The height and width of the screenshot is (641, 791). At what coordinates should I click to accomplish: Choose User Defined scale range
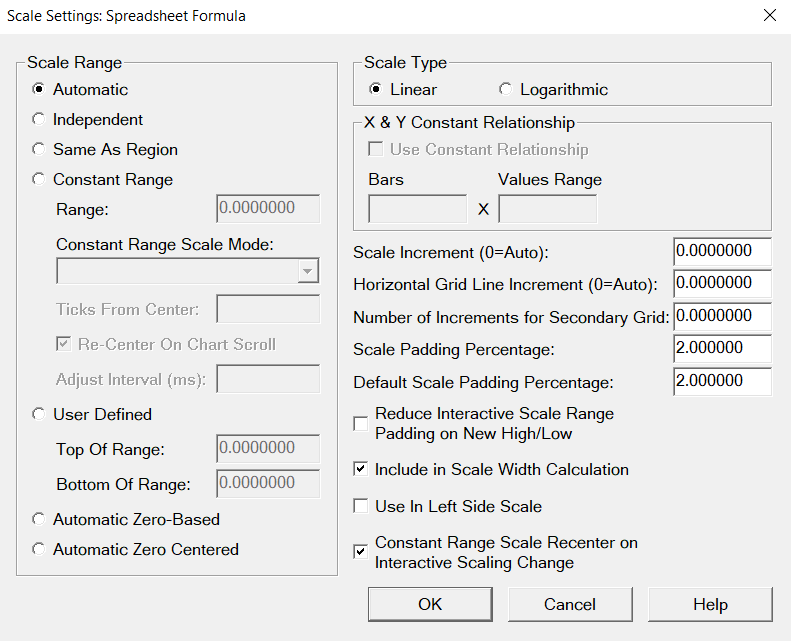tap(39, 414)
